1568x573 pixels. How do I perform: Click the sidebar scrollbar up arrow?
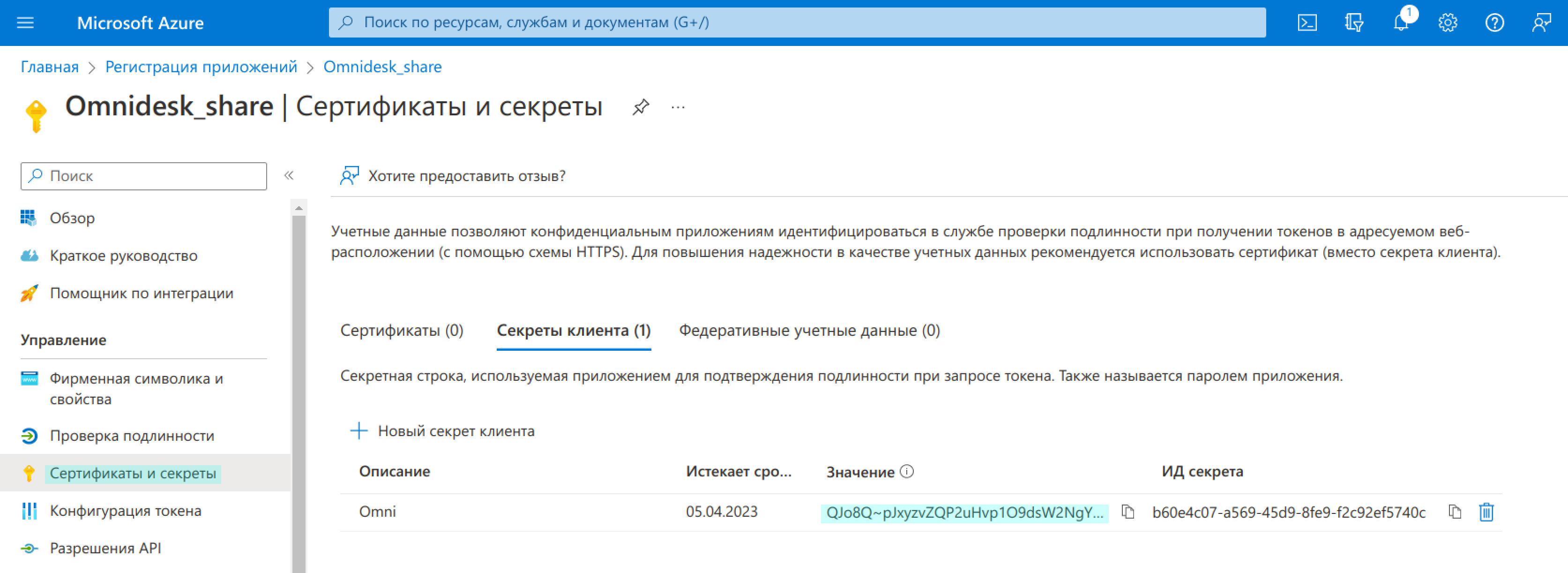298,209
